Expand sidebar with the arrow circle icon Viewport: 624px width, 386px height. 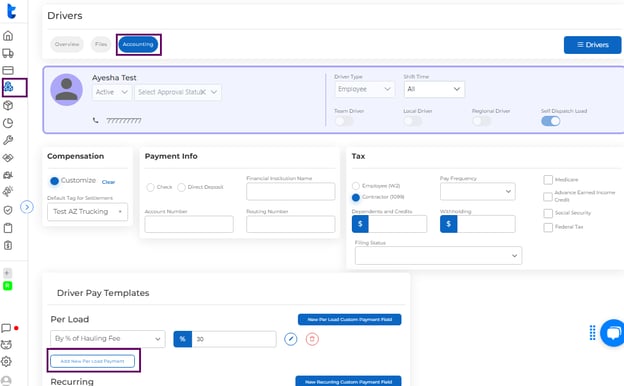(x=27, y=207)
